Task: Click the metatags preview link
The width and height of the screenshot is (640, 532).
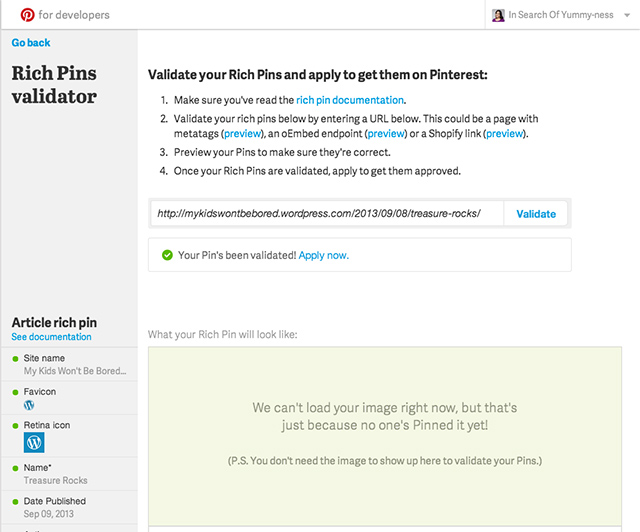Action: coord(242,133)
